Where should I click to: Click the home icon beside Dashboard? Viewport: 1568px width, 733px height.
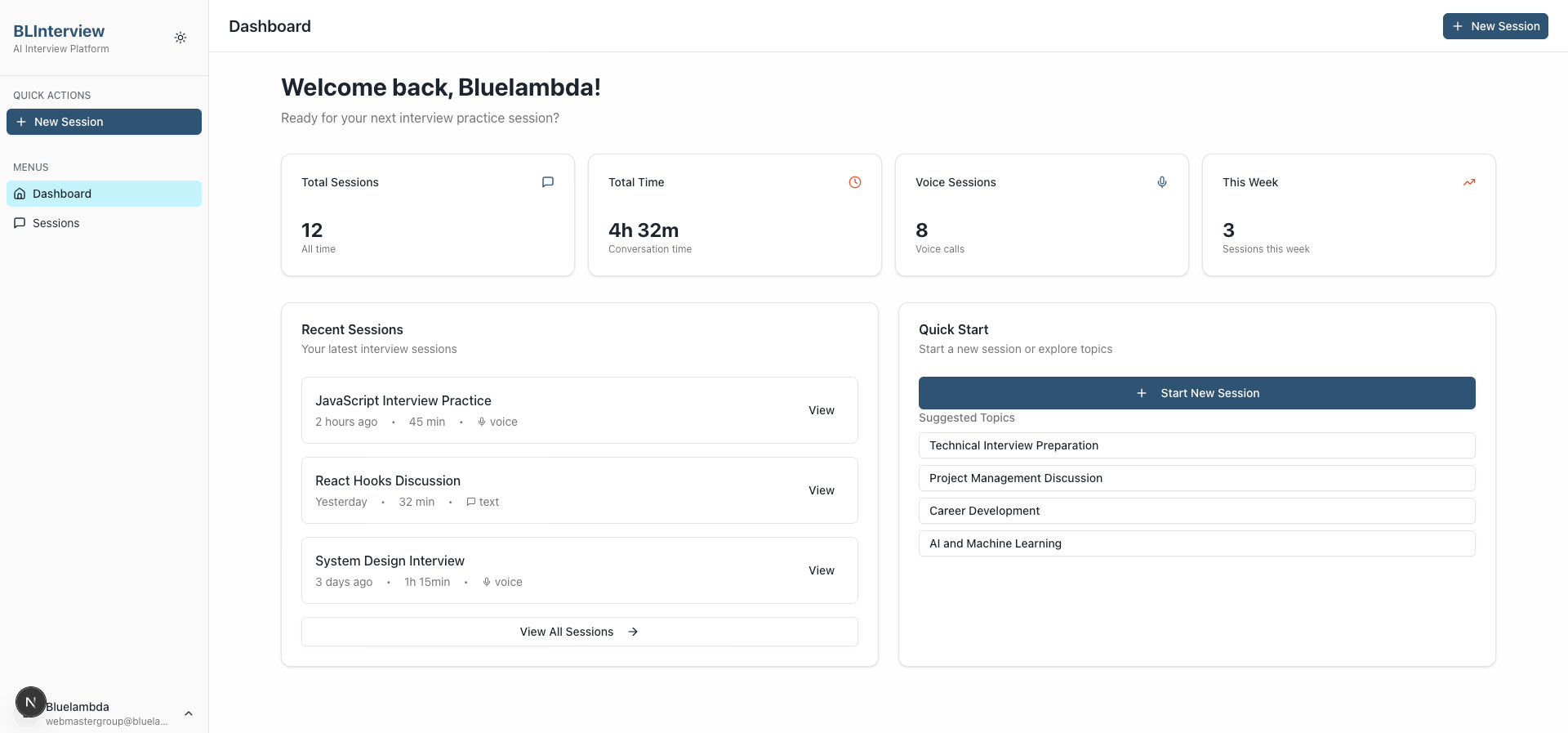coord(20,194)
